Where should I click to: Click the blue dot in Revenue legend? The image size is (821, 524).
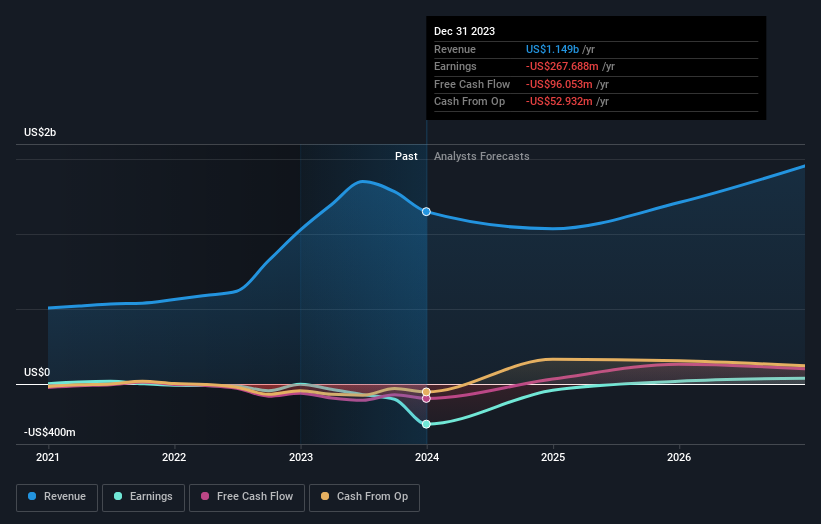pyautogui.click(x=32, y=496)
